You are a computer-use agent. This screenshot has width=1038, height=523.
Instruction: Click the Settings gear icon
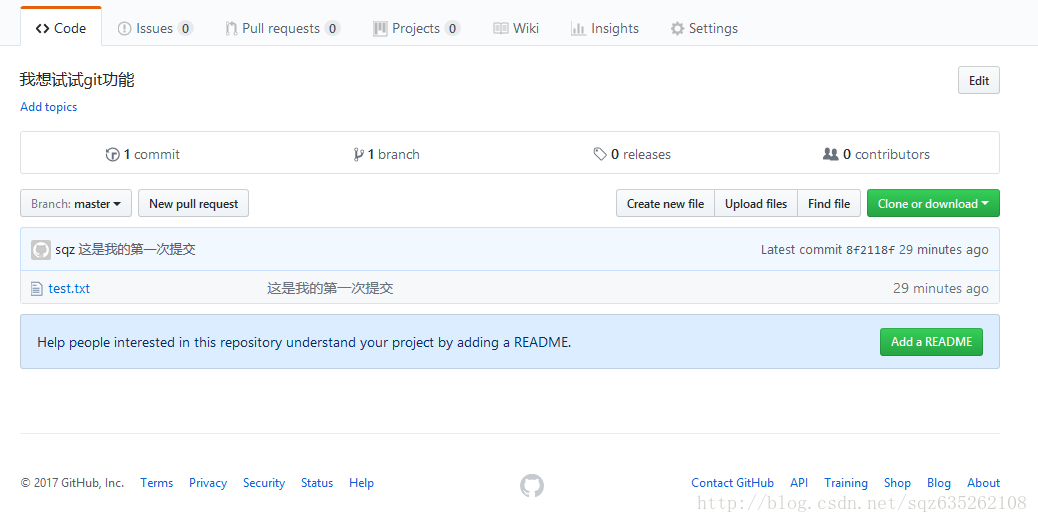pyautogui.click(x=678, y=29)
